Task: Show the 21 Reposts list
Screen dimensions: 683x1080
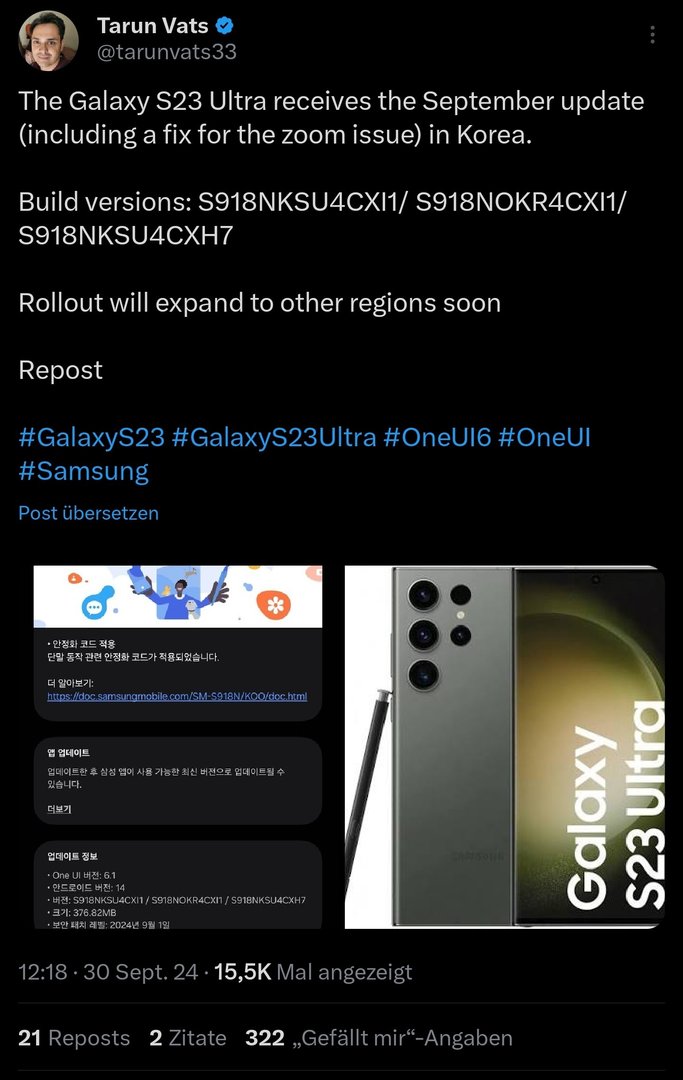Action: pos(74,1038)
